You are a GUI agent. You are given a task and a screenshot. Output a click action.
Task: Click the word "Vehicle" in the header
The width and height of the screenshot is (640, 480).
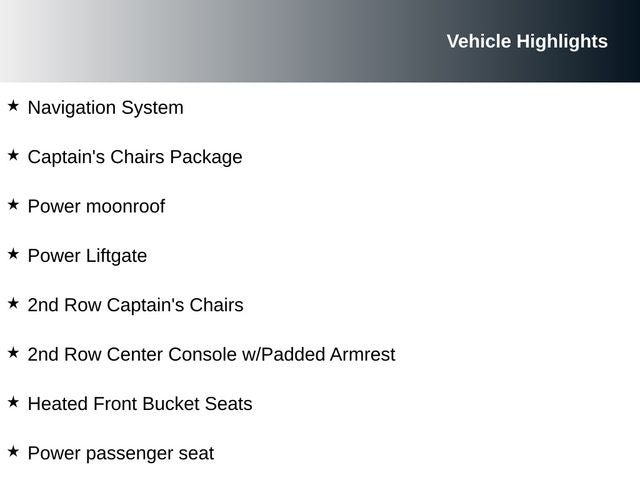click(478, 41)
